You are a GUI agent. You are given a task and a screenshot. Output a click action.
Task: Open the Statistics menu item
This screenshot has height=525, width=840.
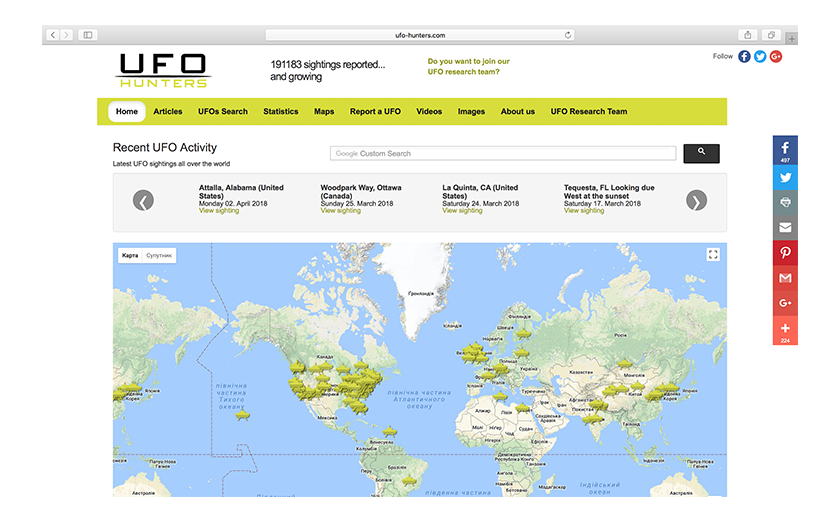(281, 112)
